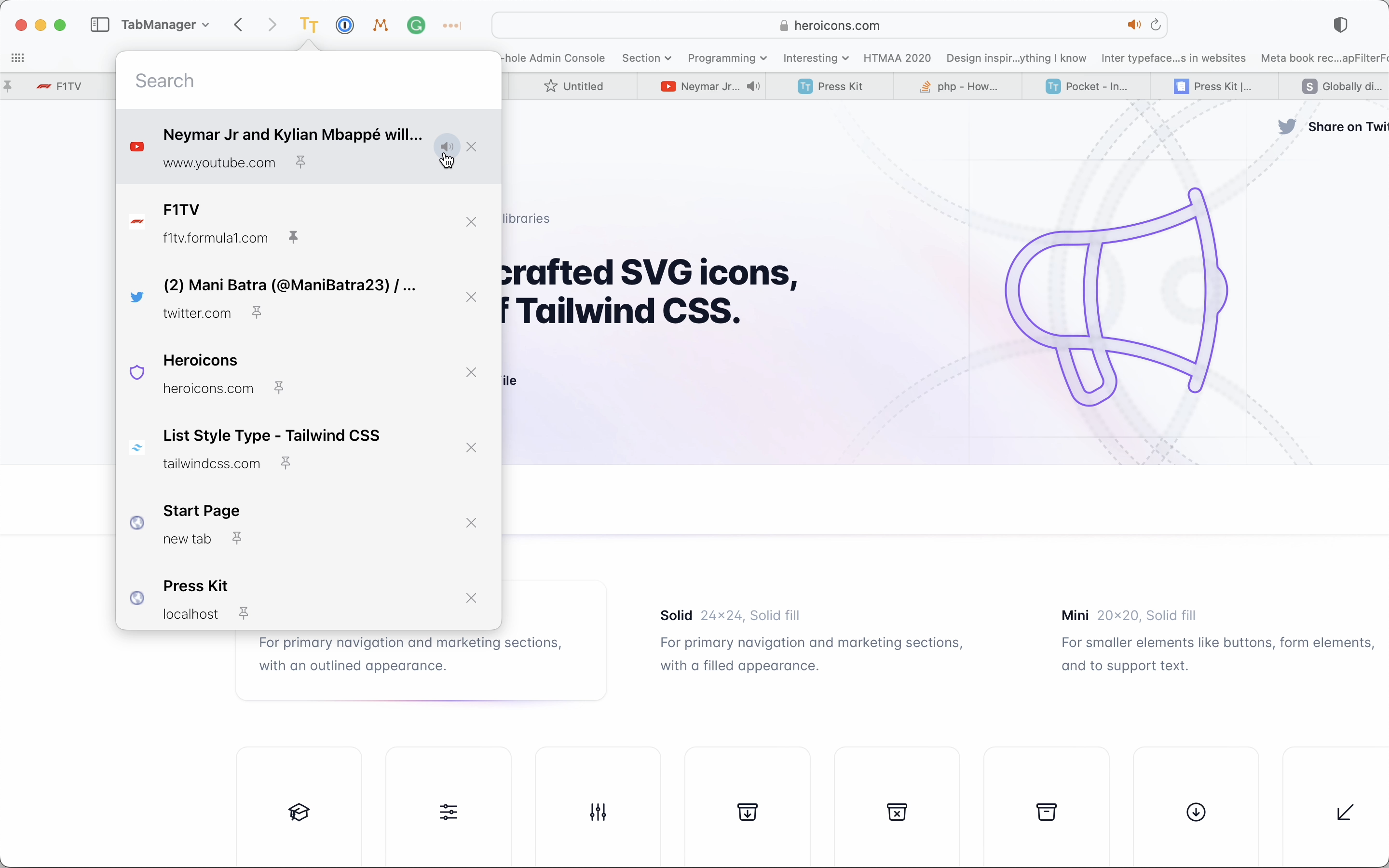
Task: Switch to the Pocket browser tab
Action: 1087,86
